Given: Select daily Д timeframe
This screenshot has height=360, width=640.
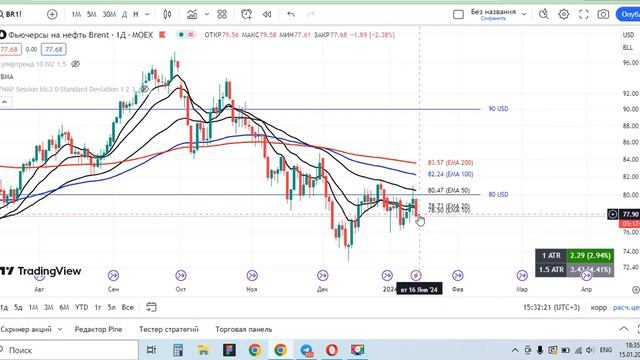Looking at the screenshot, I should point(124,14).
